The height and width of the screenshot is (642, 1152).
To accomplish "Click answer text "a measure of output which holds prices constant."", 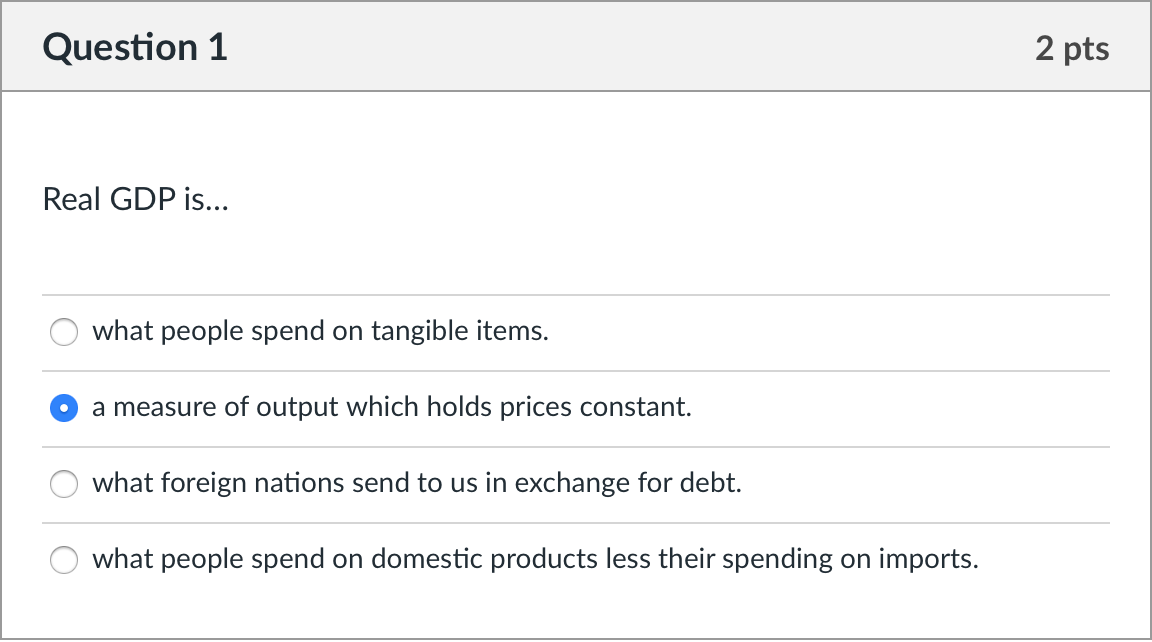I will point(391,407).
